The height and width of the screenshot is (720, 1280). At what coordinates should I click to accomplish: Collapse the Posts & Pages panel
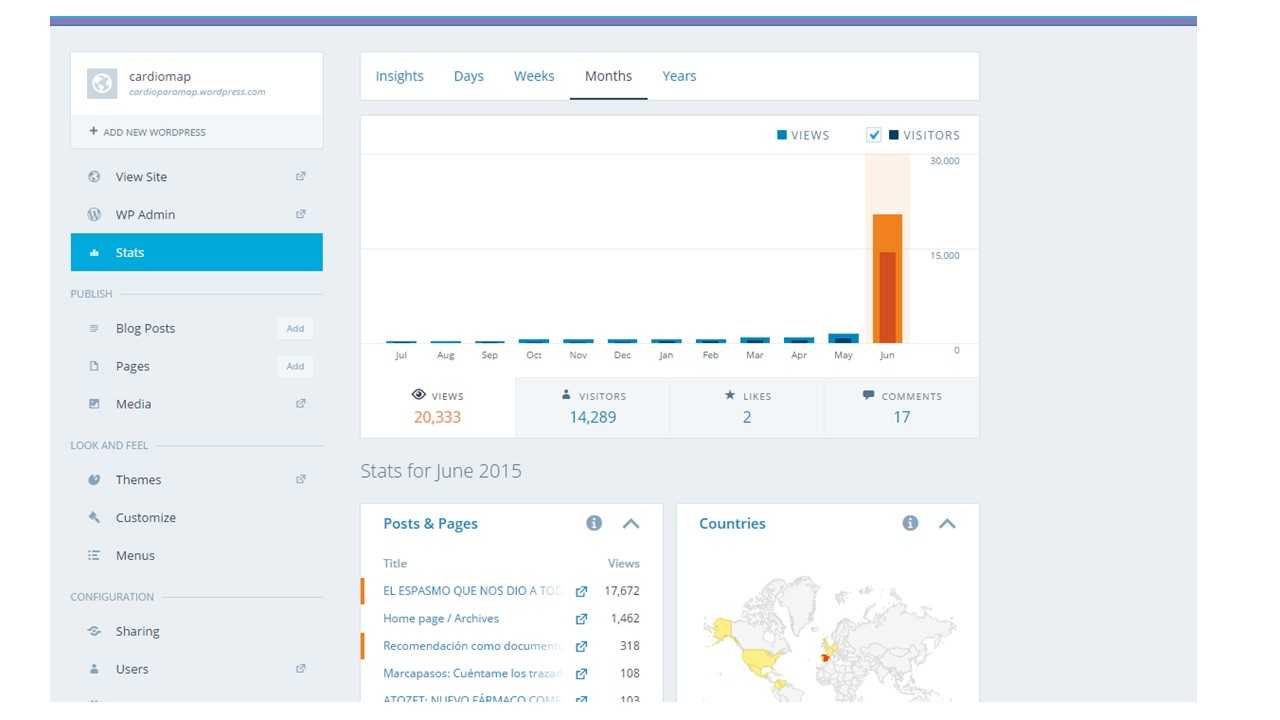tap(631, 523)
